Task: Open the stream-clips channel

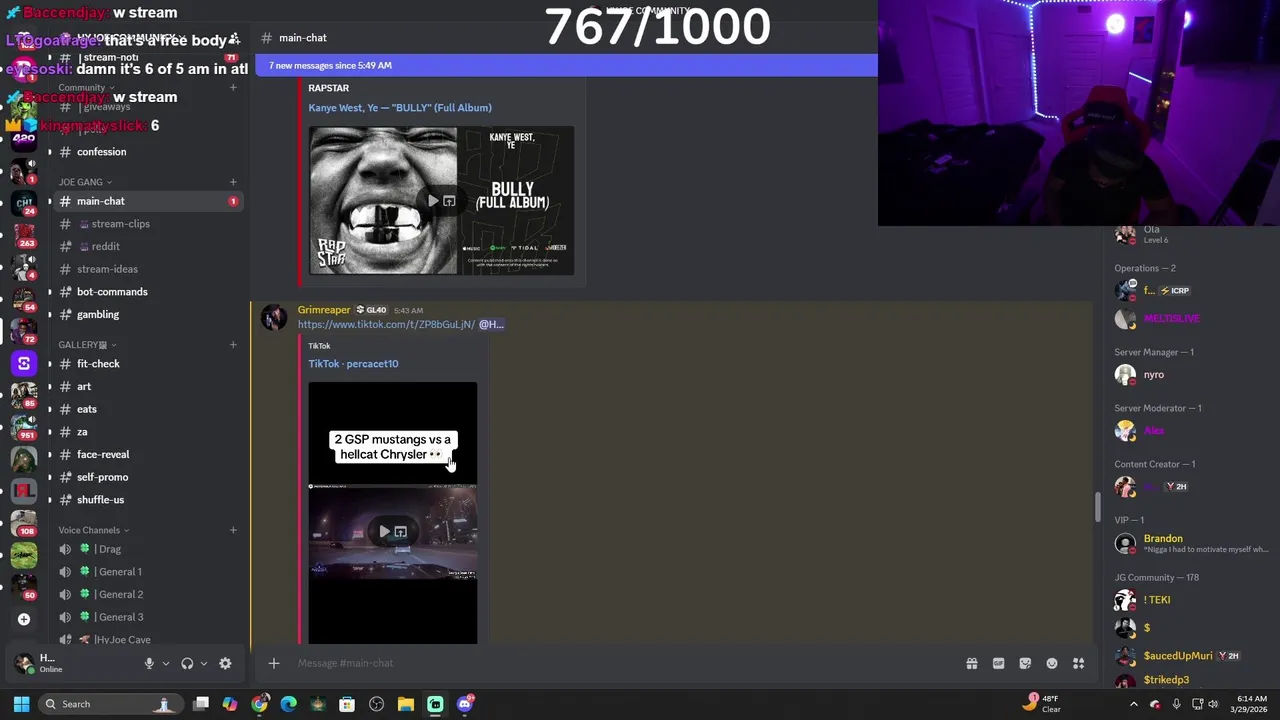Action: (146, 224)
